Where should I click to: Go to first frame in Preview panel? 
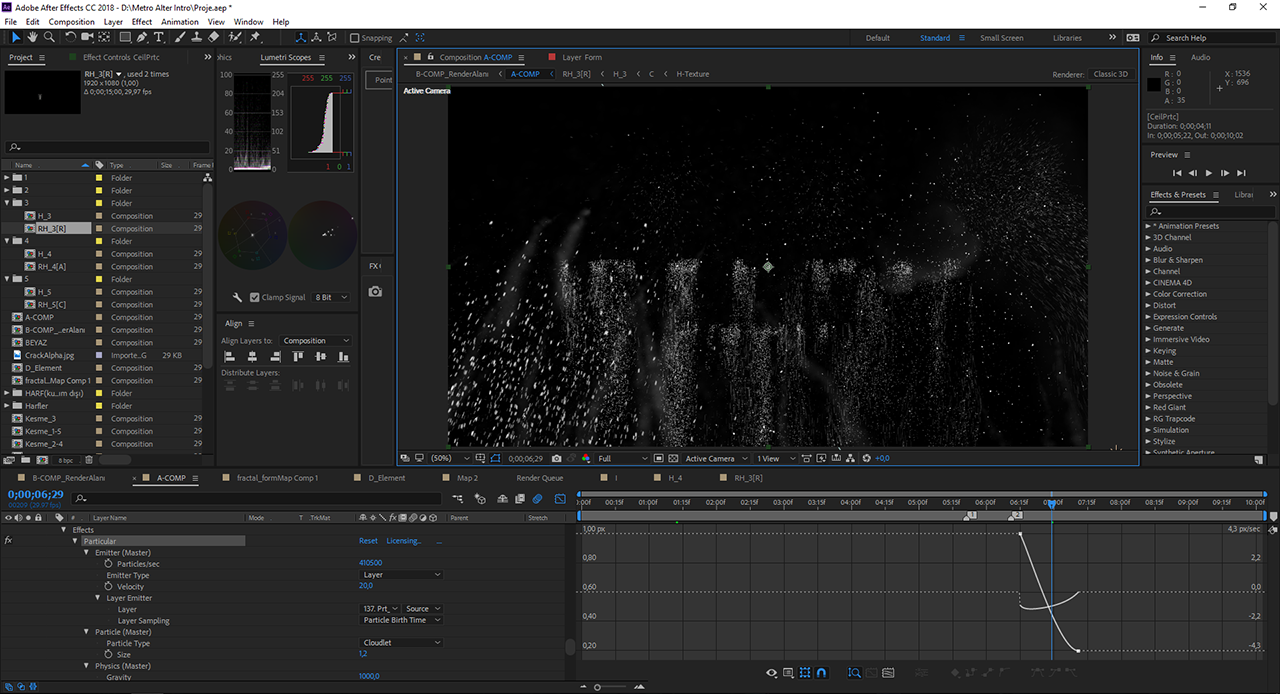1176,173
